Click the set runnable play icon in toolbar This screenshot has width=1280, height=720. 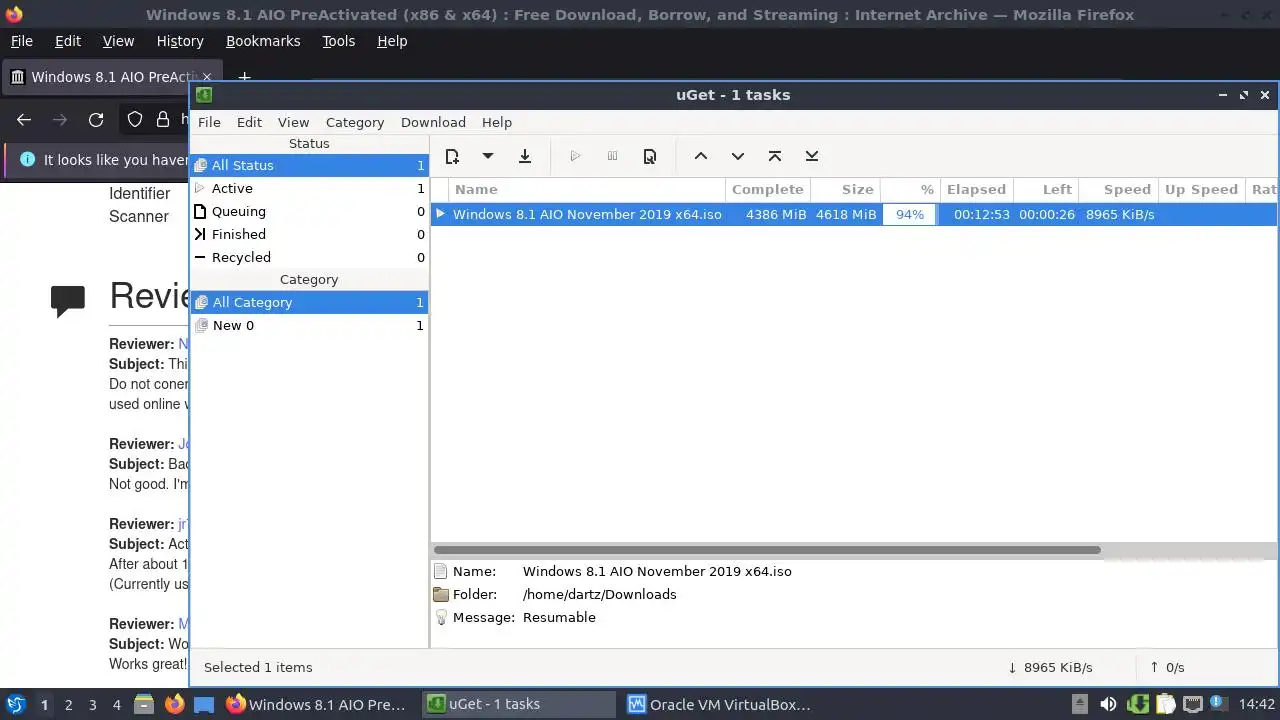point(575,156)
